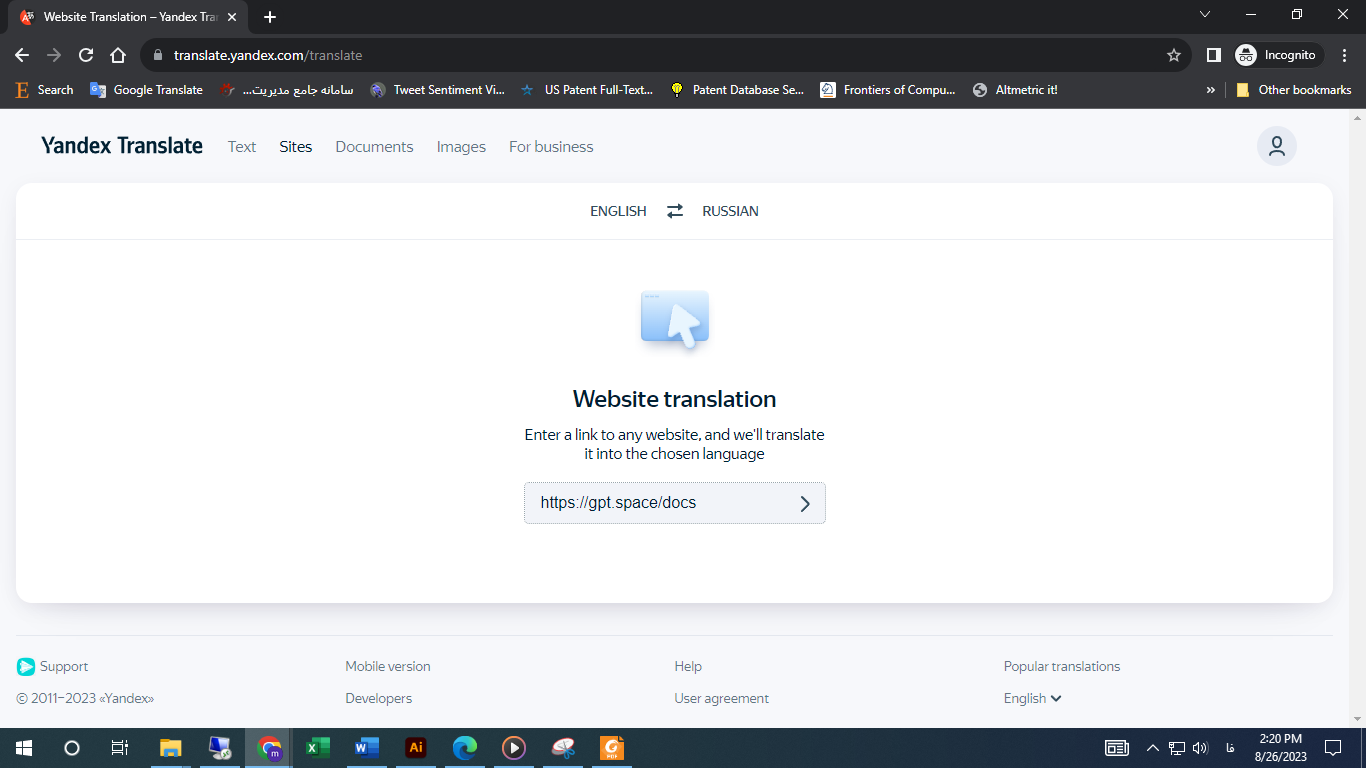Switch to the Text tab
The width and height of the screenshot is (1366, 768).
pos(242,146)
